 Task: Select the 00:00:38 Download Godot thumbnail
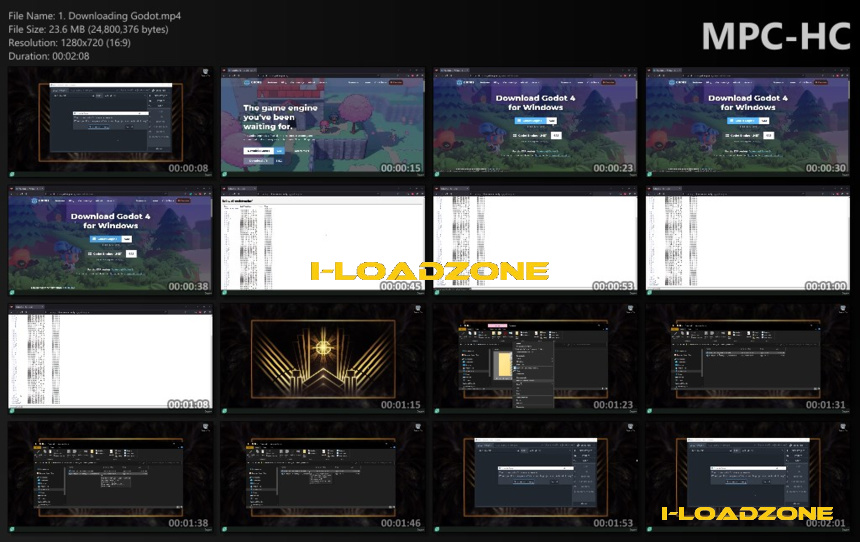coord(110,240)
